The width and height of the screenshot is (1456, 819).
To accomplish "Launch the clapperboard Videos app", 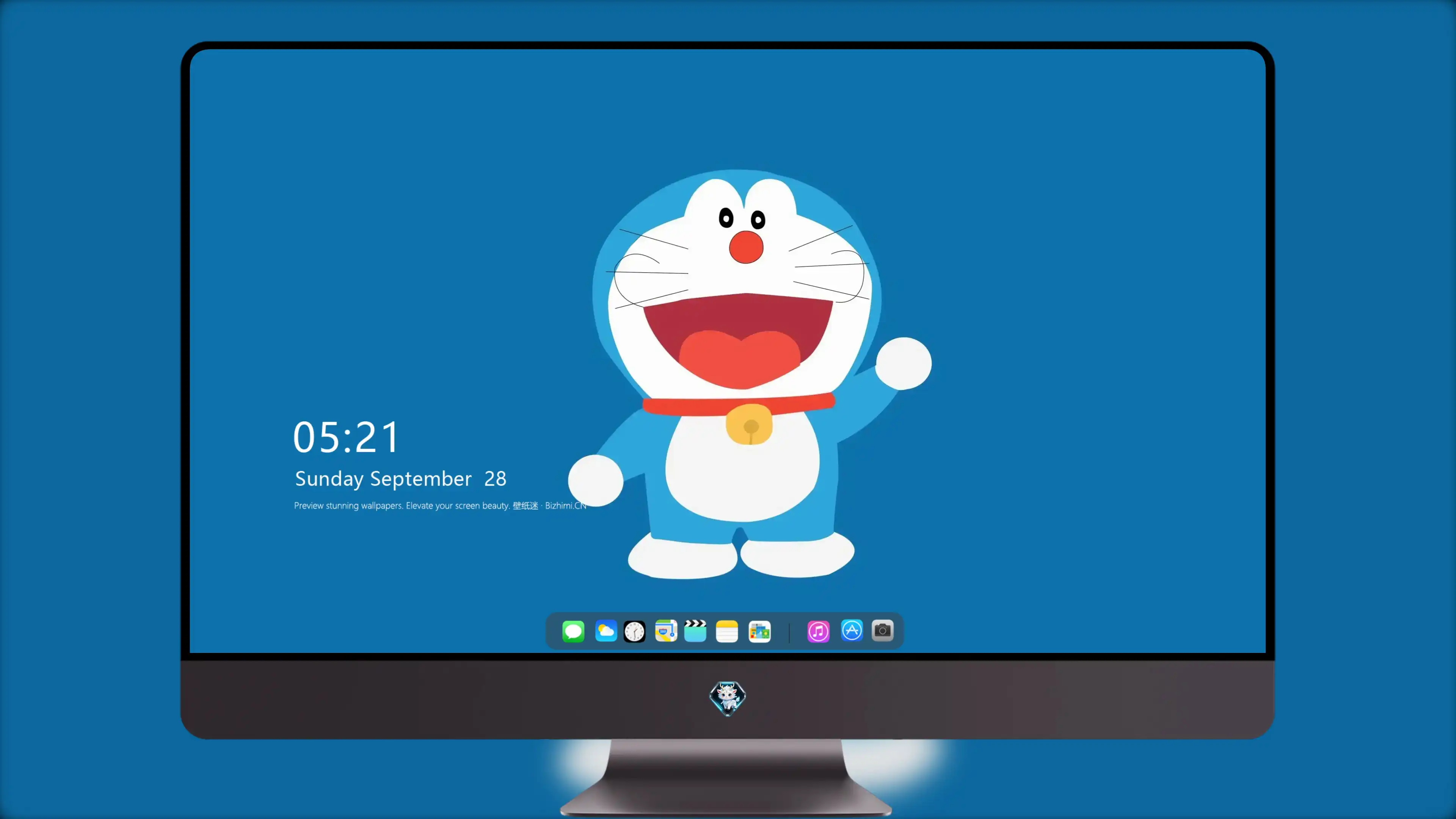I will point(695,631).
